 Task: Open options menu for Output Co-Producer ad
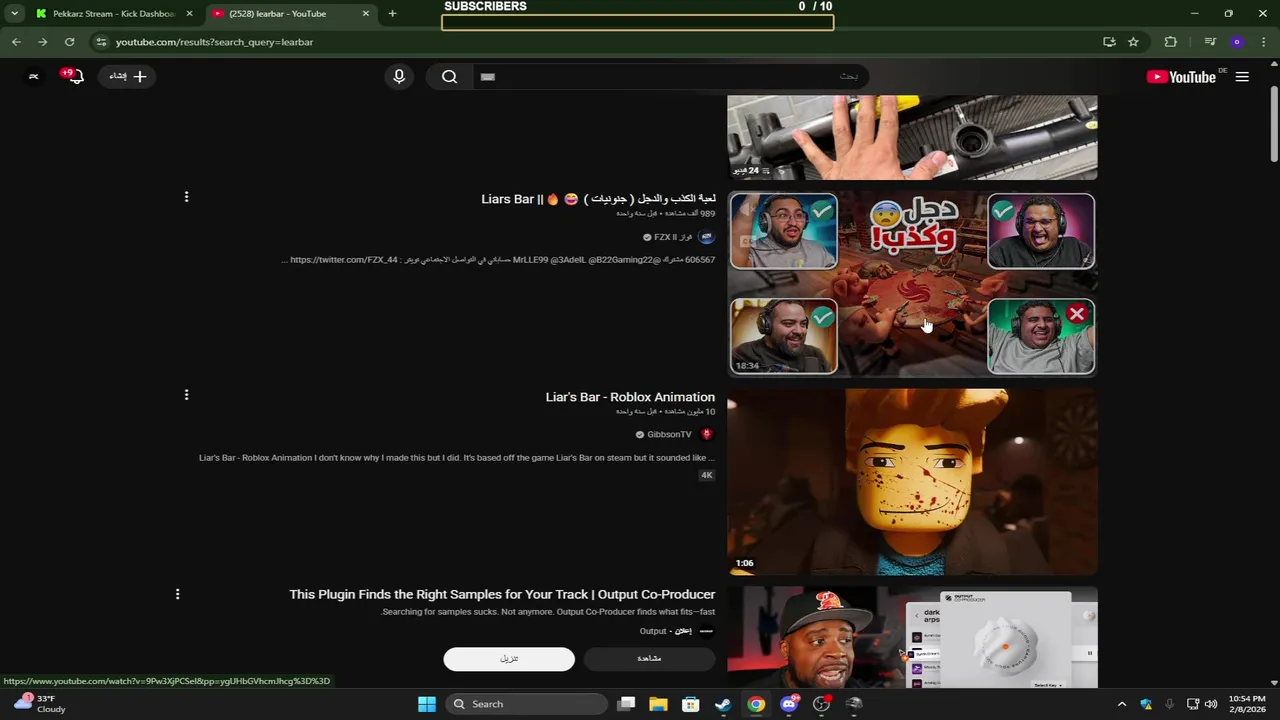click(x=177, y=594)
